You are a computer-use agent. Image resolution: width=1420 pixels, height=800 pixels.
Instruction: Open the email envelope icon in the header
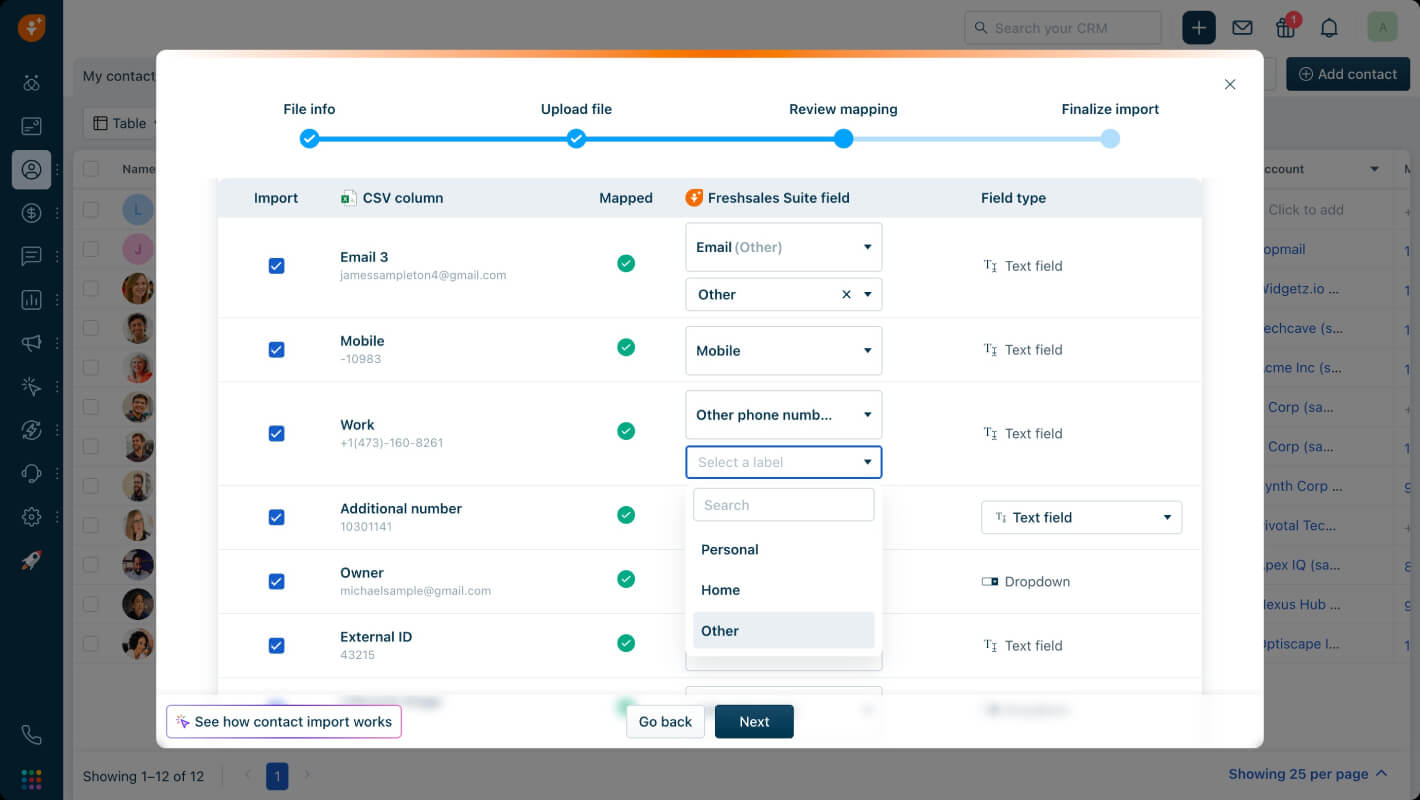(1242, 28)
